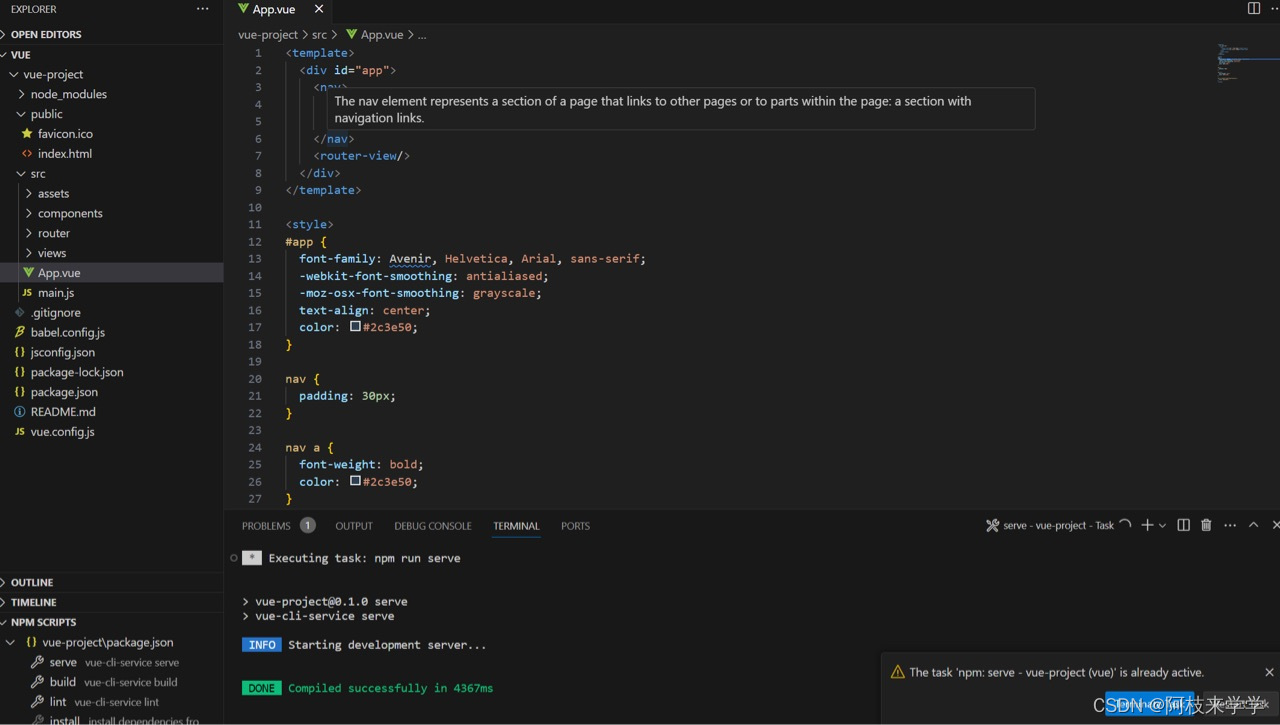Collapse the src folder
1280x725 pixels.
[x=22, y=173]
